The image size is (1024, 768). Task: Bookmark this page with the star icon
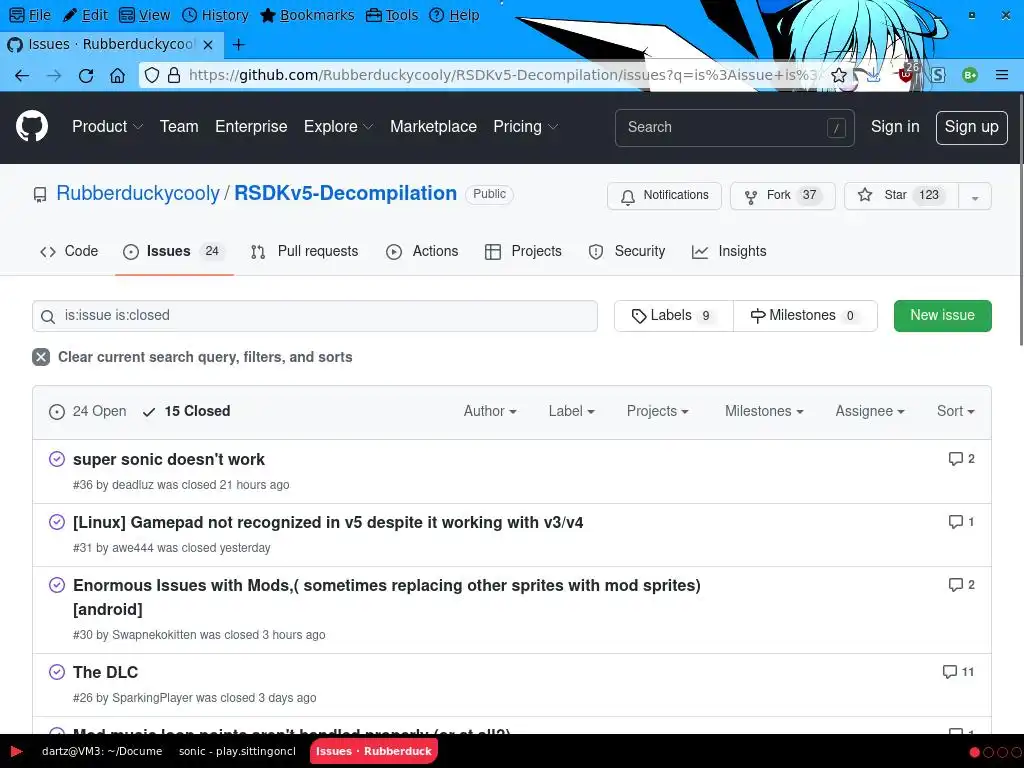coord(839,75)
